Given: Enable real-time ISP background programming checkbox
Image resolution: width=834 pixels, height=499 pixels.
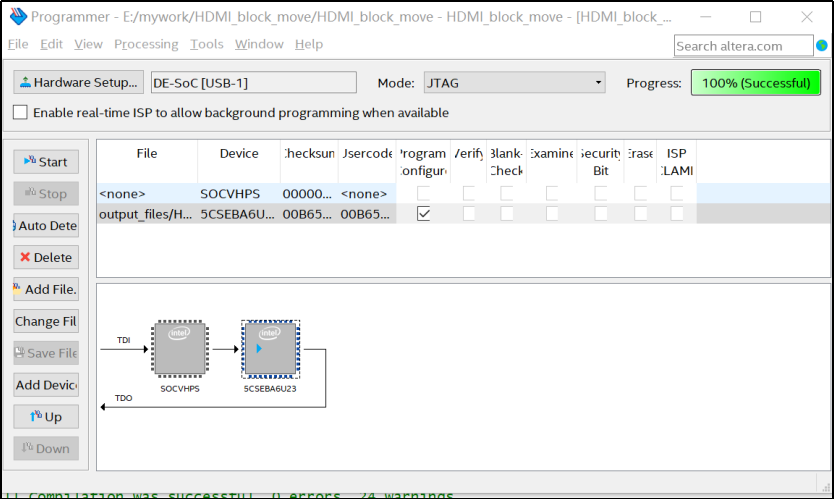Looking at the screenshot, I should tap(20, 112).
